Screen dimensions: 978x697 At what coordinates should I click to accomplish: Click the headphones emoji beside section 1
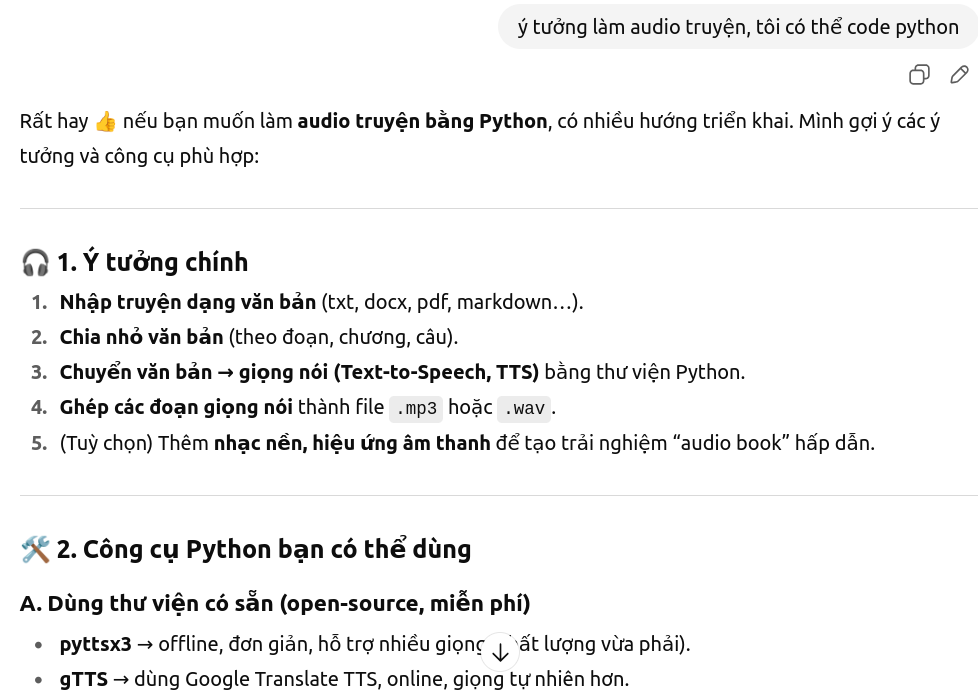coord(35,263)
